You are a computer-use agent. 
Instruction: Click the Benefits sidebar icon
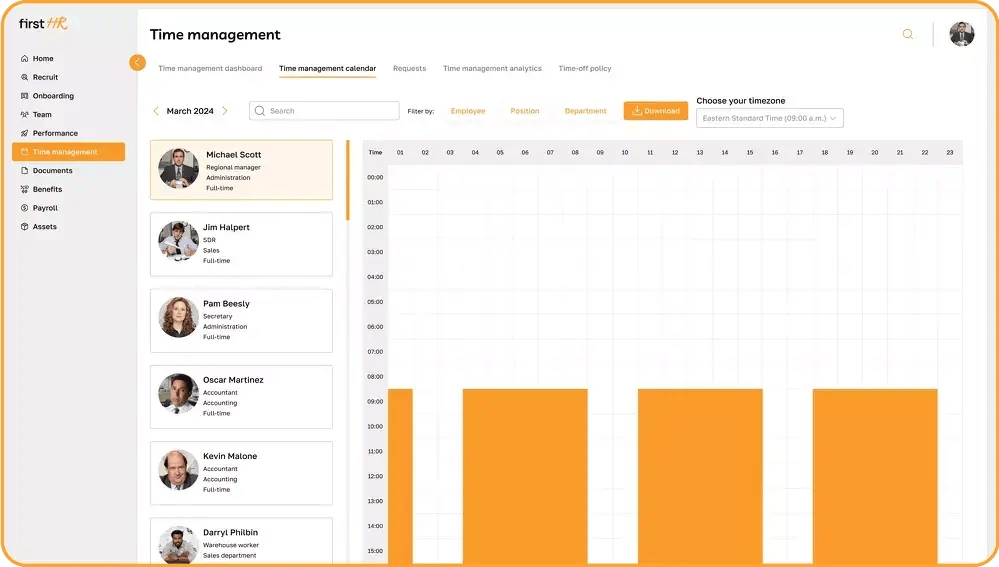(24, 189)
